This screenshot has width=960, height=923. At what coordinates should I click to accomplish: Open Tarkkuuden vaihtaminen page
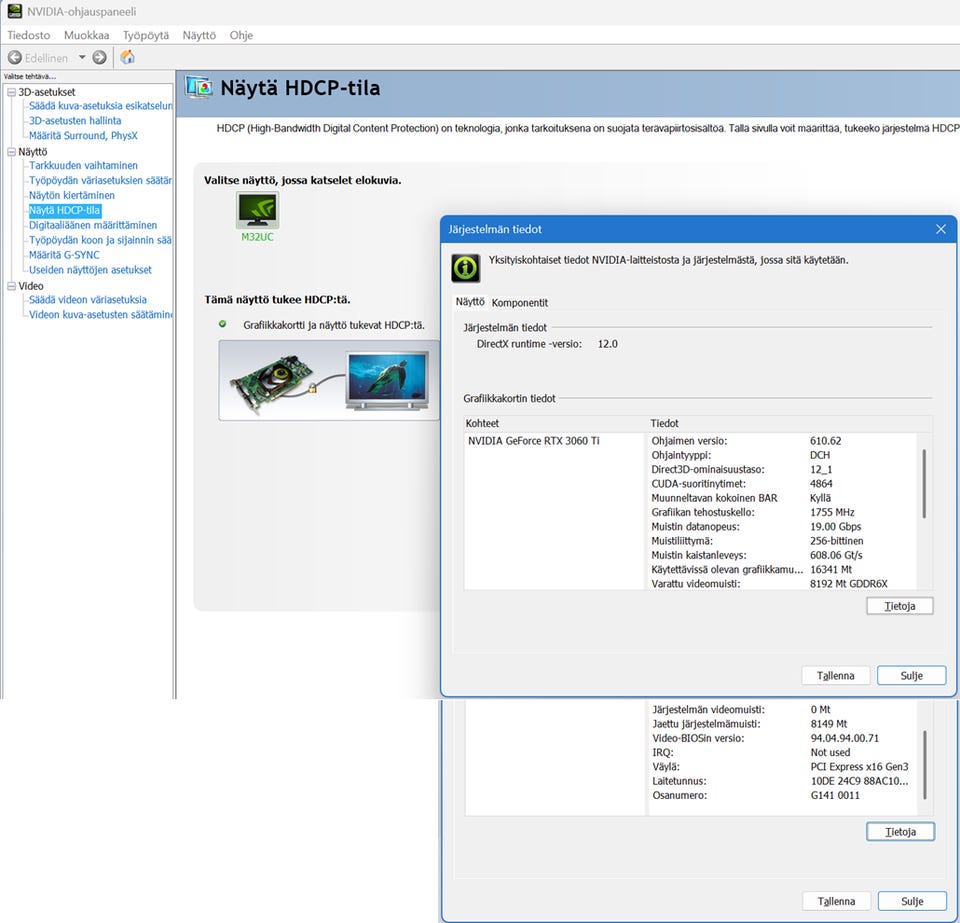83,165
